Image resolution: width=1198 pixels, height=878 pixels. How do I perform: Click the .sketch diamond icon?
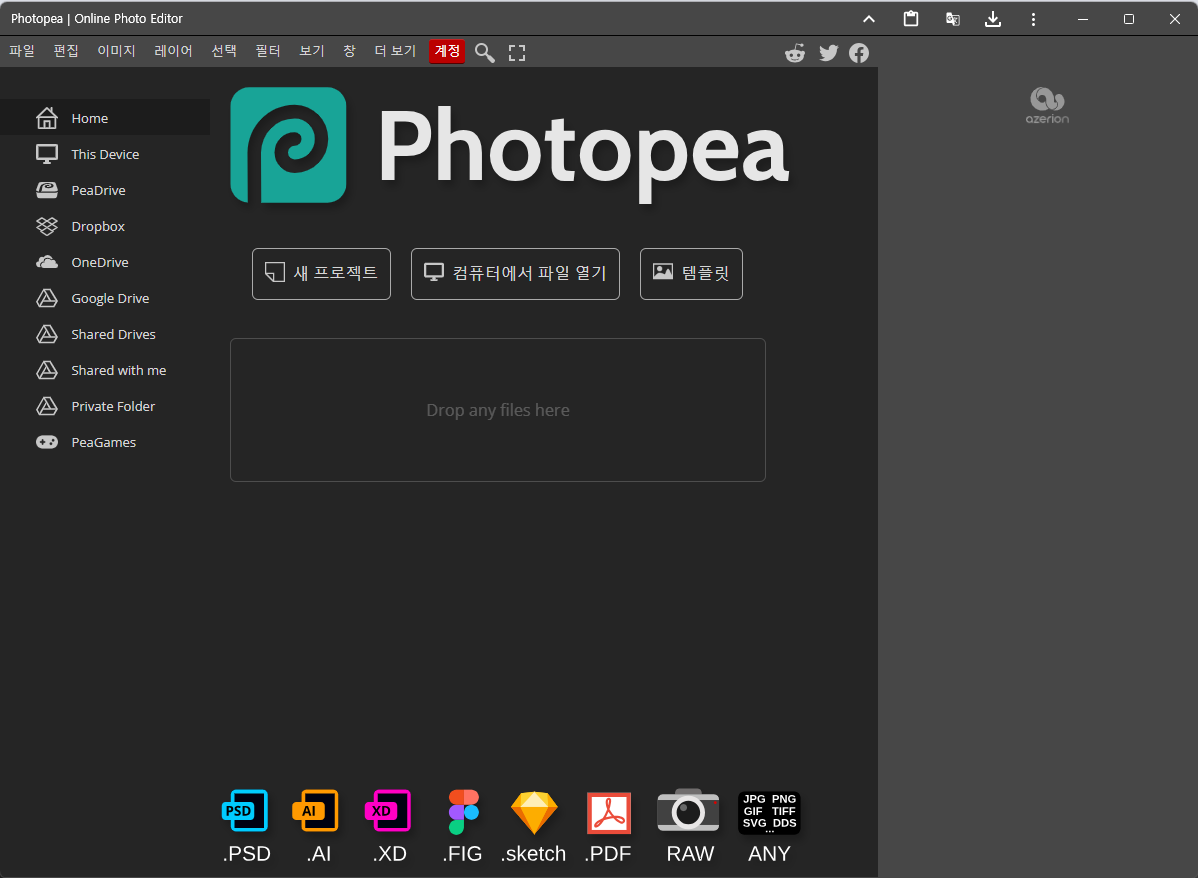534,812
